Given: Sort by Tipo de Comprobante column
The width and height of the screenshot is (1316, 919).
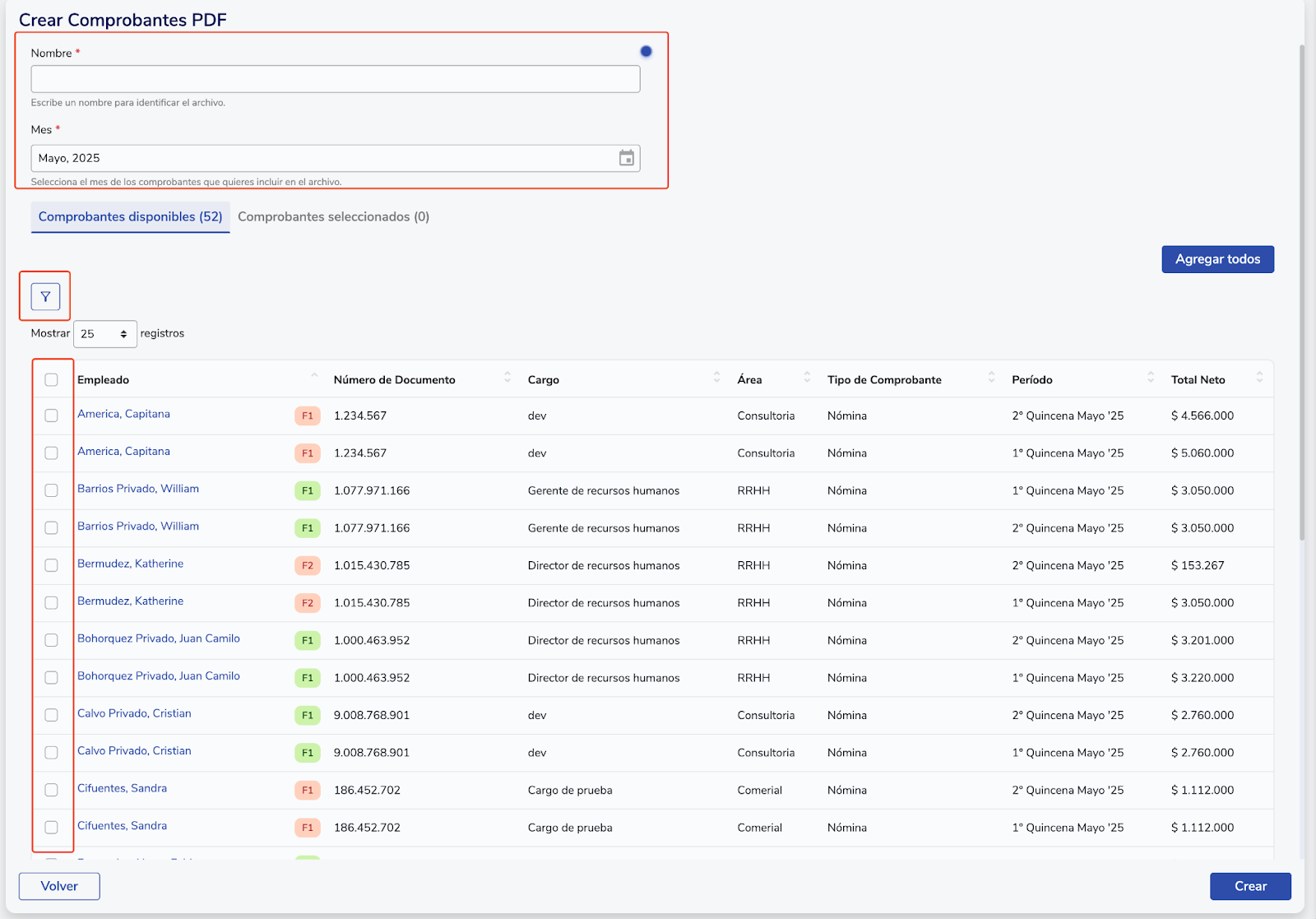Looking at the screenshot, I should point(991,378).
